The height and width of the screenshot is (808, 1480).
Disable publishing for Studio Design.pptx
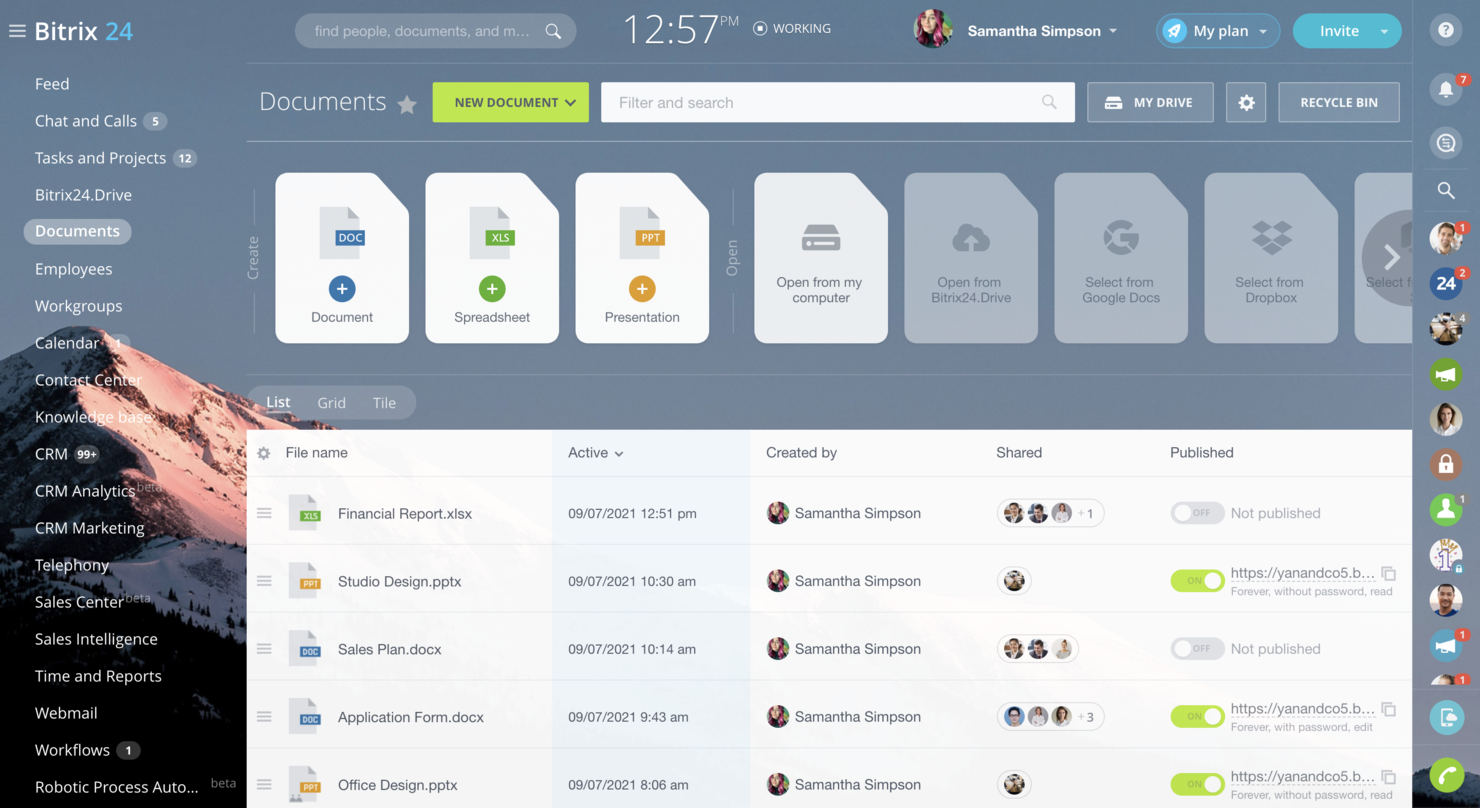pos(1197,580)
